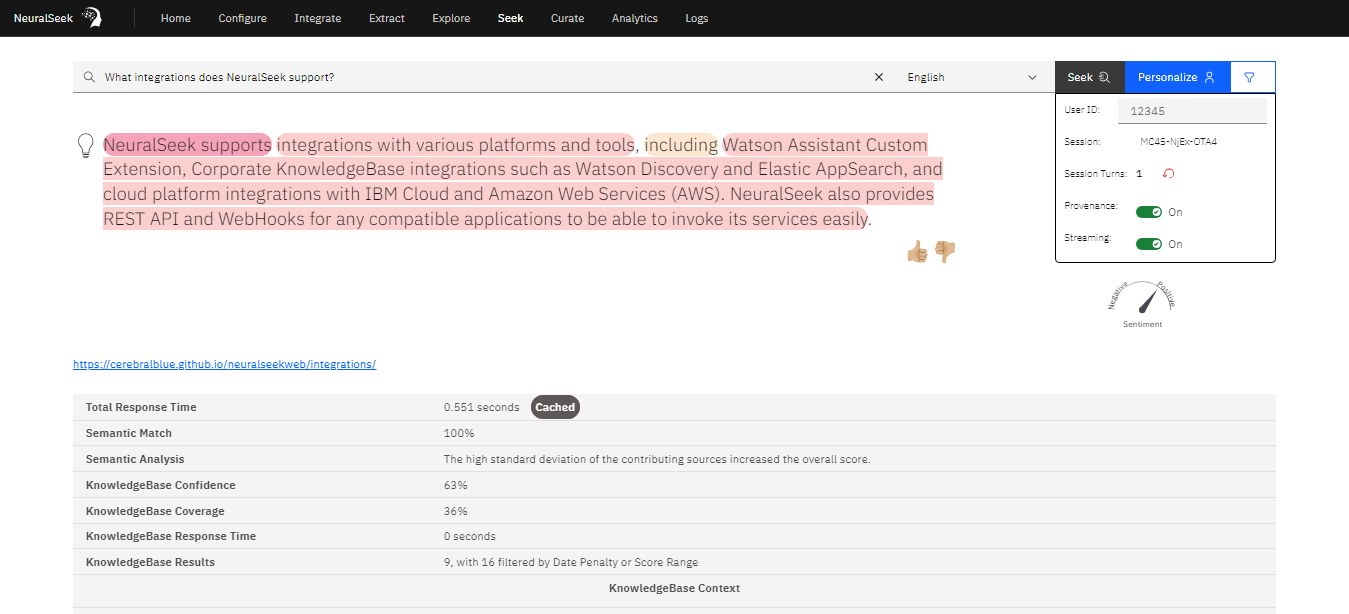Click the Semantic Analysis description text
This screenshot has width=1349, height=614.
[x=657, y=459]
